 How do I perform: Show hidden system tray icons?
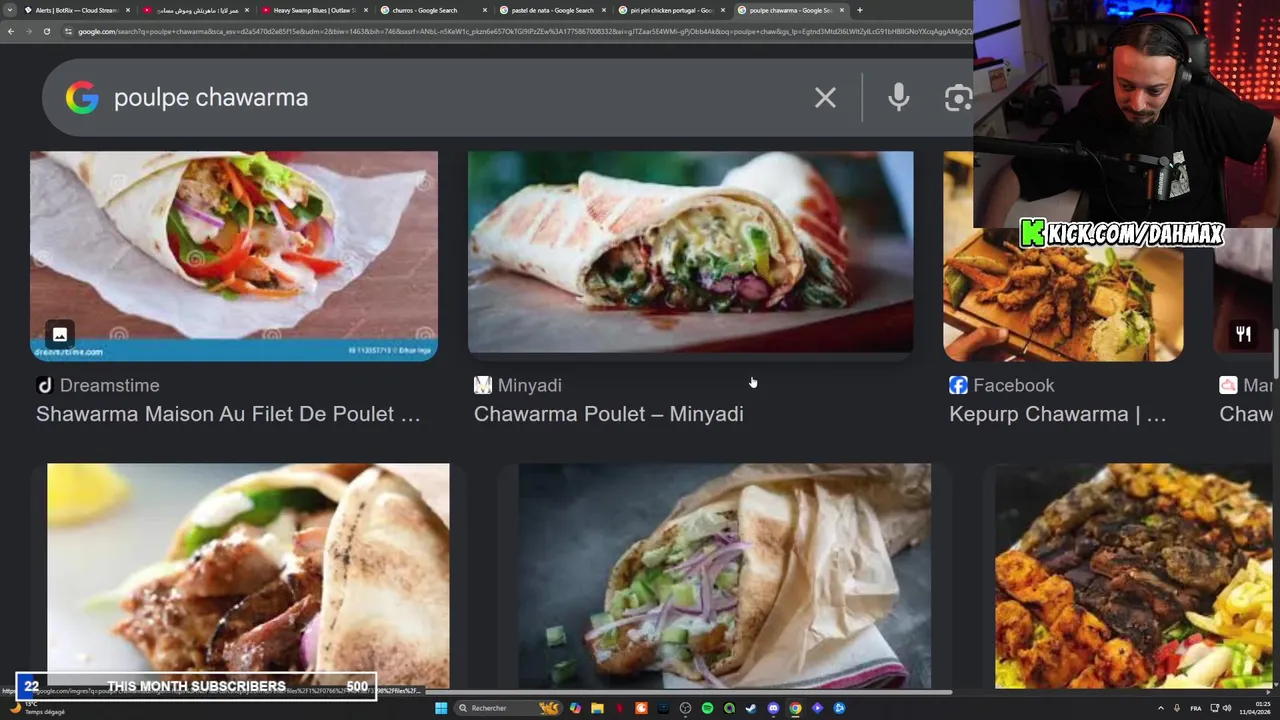(x=1160, y=708)
